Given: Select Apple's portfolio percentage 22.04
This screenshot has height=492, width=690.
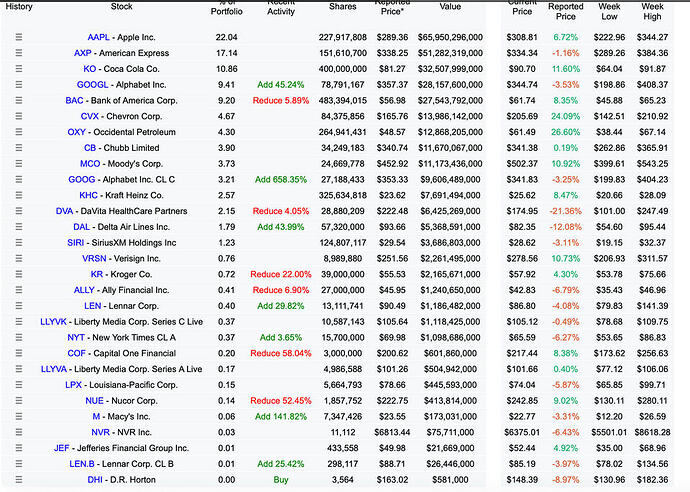Looking at the screenshot, I should 227,37.
